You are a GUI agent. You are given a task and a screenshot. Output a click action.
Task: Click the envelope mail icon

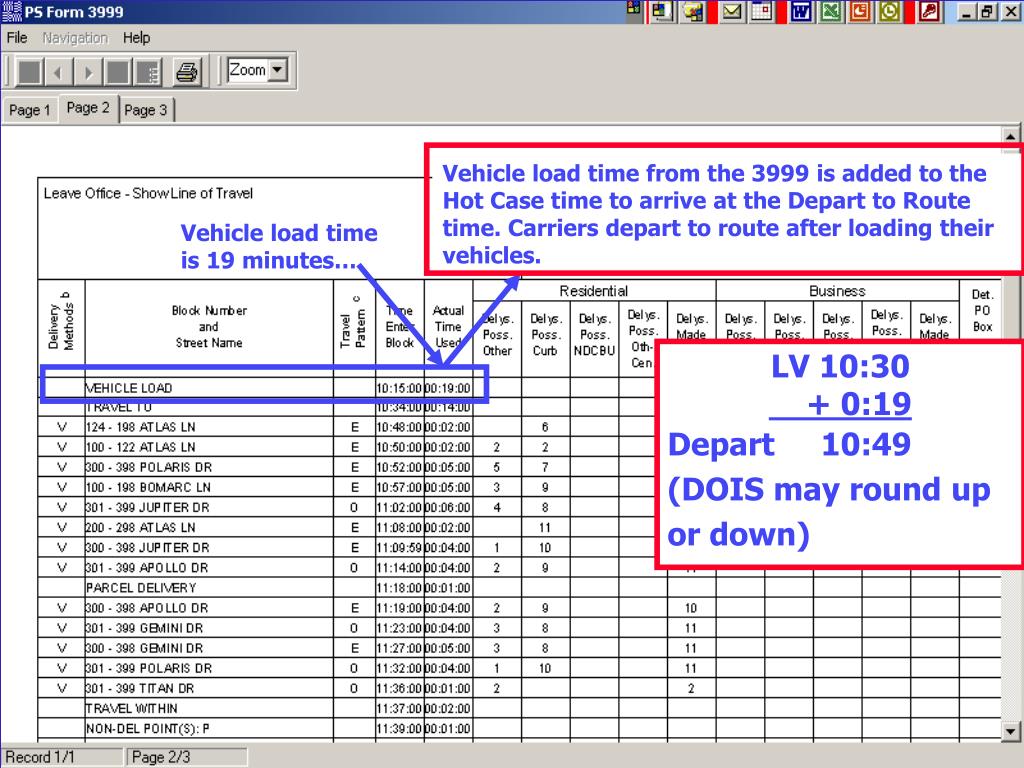coord(733,12)
